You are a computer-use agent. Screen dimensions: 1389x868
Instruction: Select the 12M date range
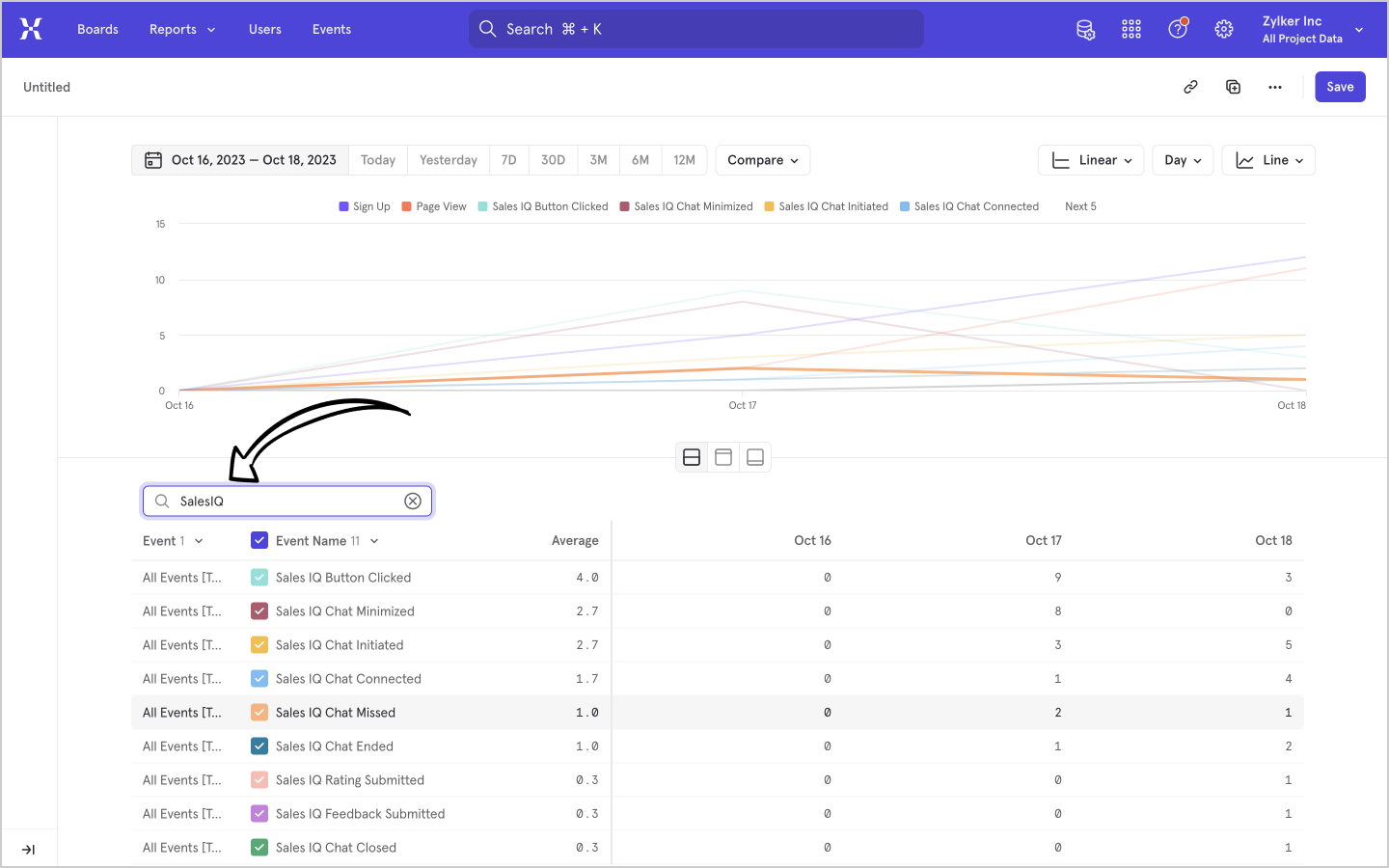click(685, 160)
